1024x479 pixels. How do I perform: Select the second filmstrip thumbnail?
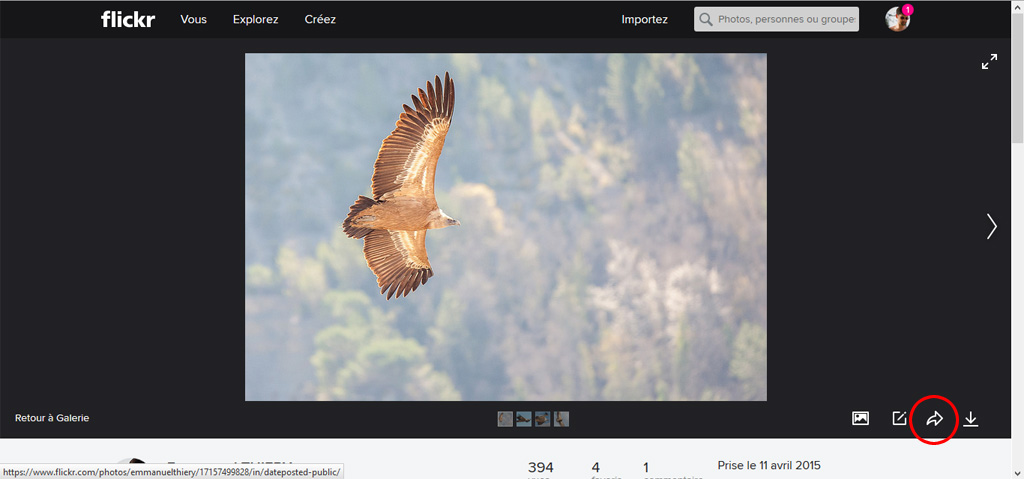coord(524,419)
